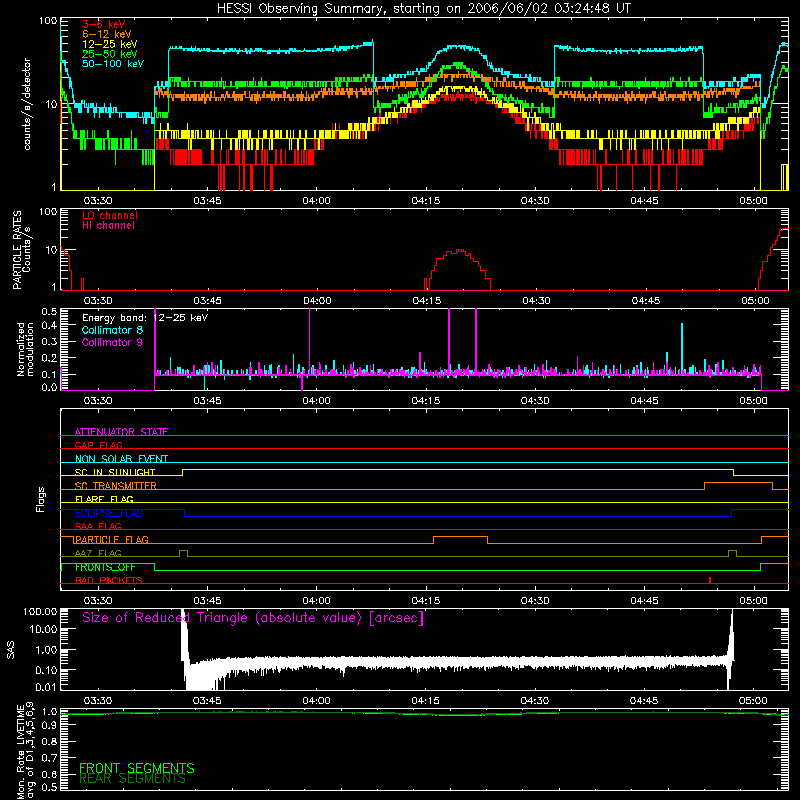Viewport: 800px width, 800px height.
Task: Click the tall cyan Collimator 8 spike near 04:50
Action: [x=682, y=347]
